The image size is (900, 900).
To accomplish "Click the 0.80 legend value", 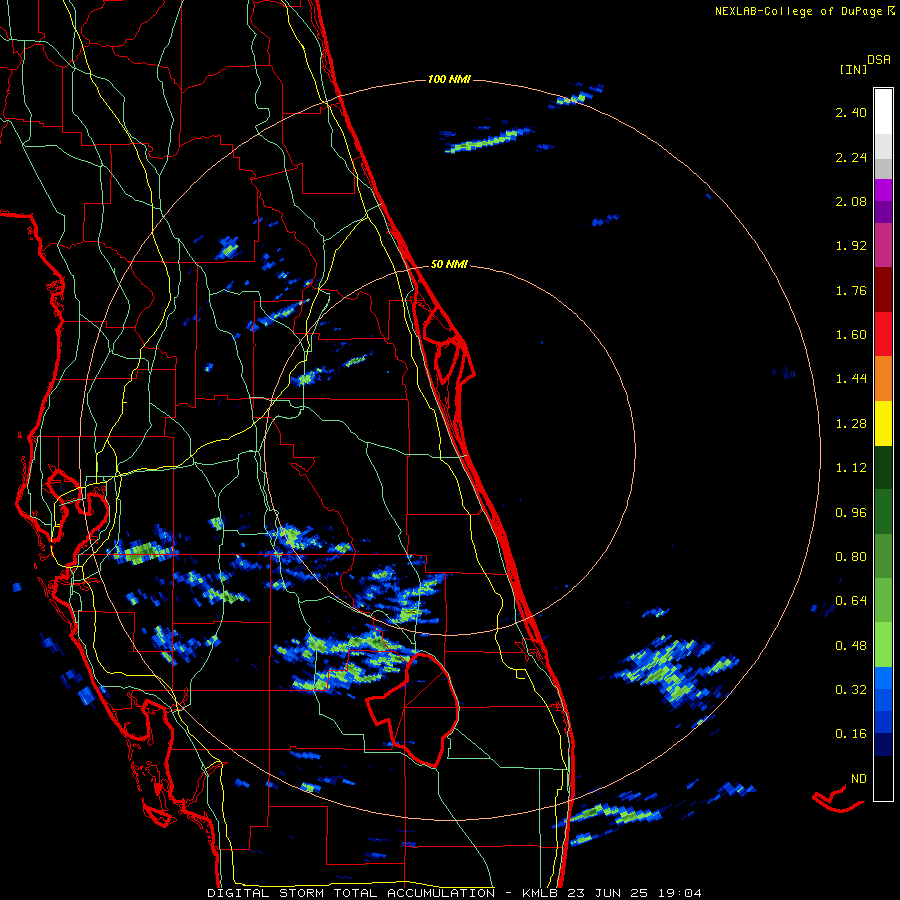I will click(851, 557).
